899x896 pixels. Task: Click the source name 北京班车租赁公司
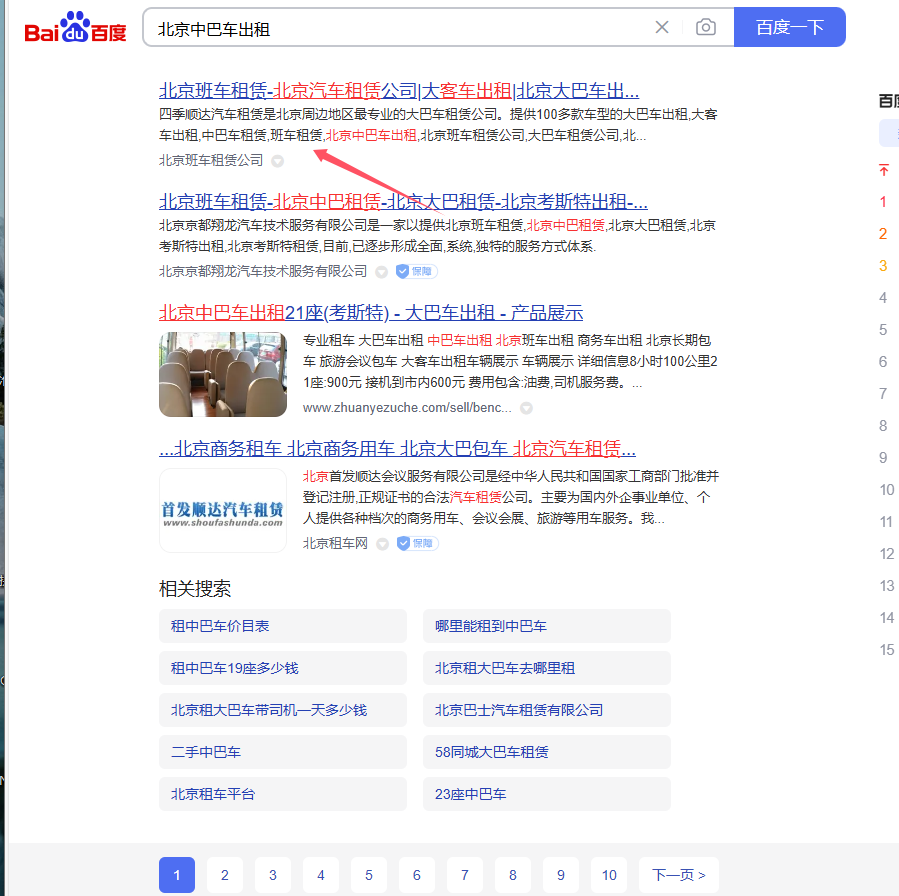point(211,161)
